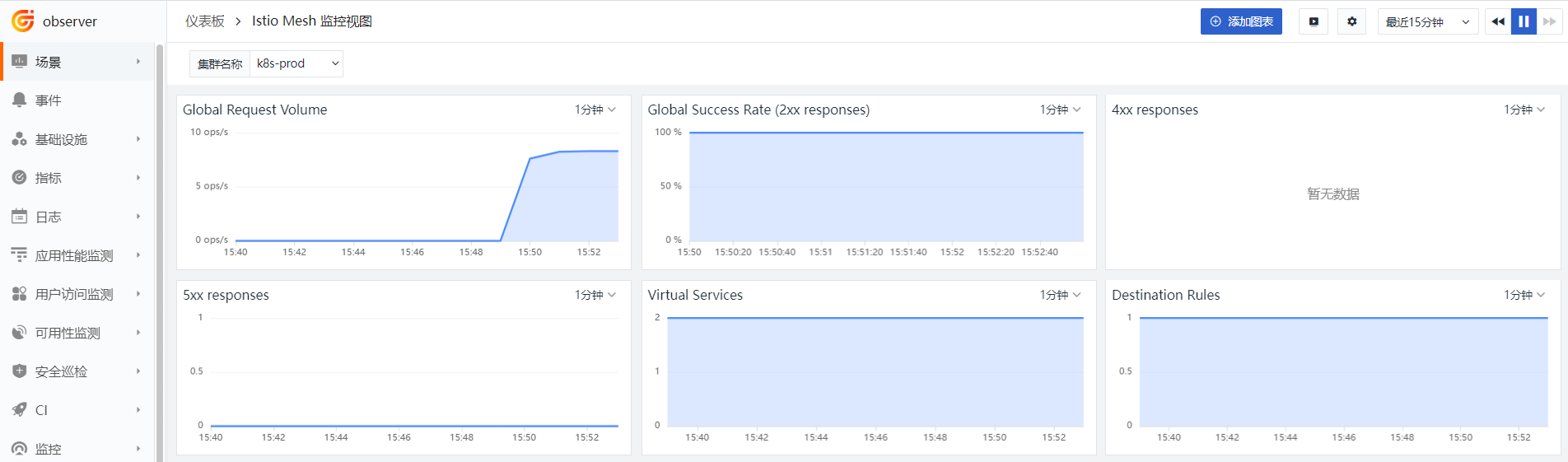Click the CI rocket icon
Image resolution: width=1568 pixels, height=462 pixels.
(20, 409)
